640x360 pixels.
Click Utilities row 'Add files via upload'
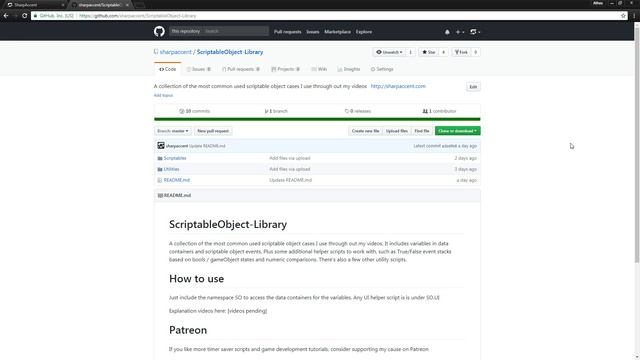[x=289, y=169]
